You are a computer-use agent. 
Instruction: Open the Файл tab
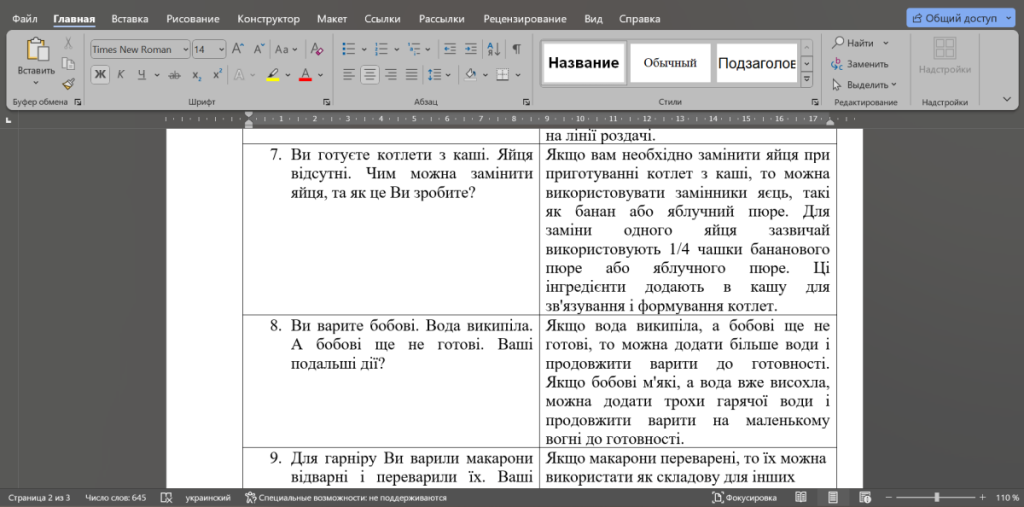(x=25, y=19)
